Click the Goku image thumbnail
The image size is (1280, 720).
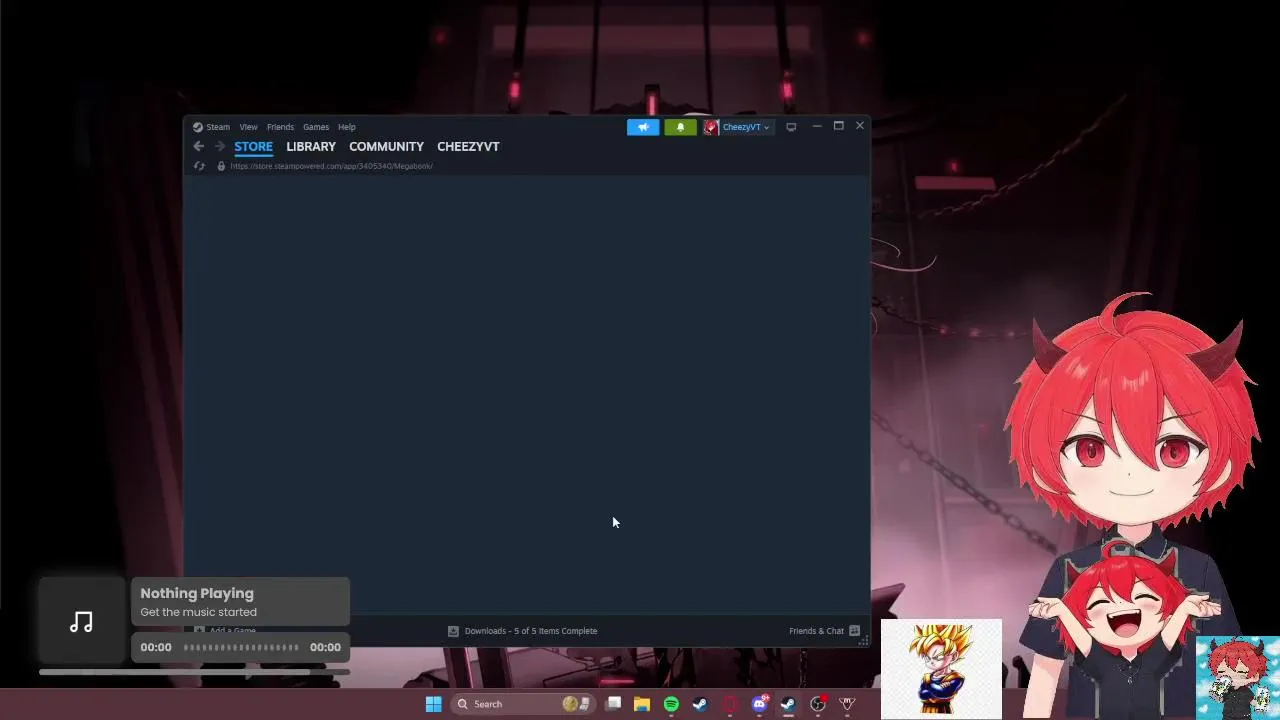[941, 669]
